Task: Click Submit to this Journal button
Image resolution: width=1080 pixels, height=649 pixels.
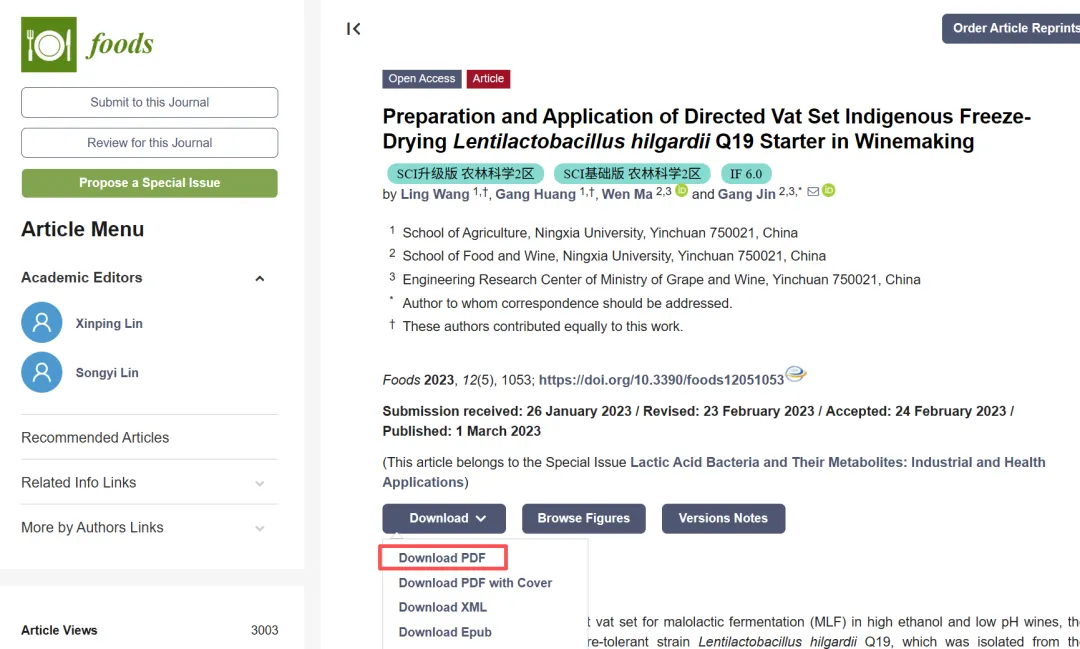Action: pyautogui.click(x=149, y=103)
